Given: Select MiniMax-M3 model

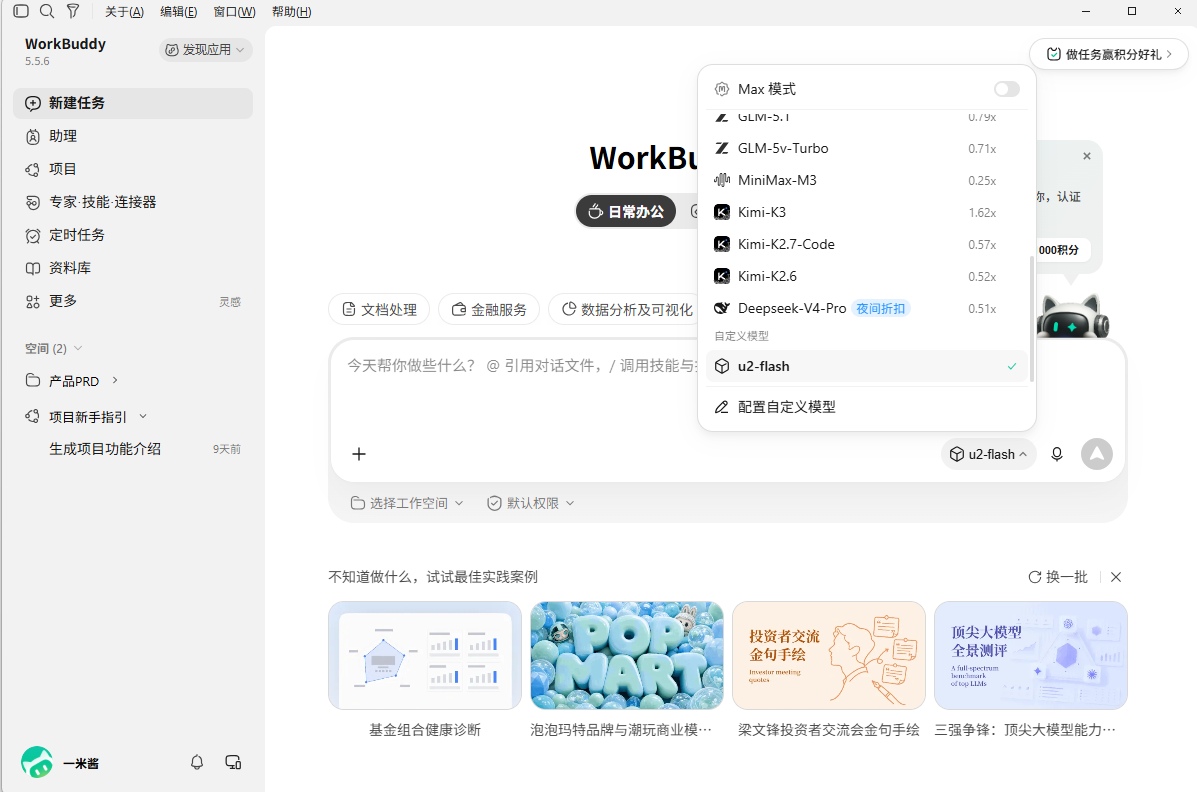Looking at the screenshot, I should click(866, 180).
